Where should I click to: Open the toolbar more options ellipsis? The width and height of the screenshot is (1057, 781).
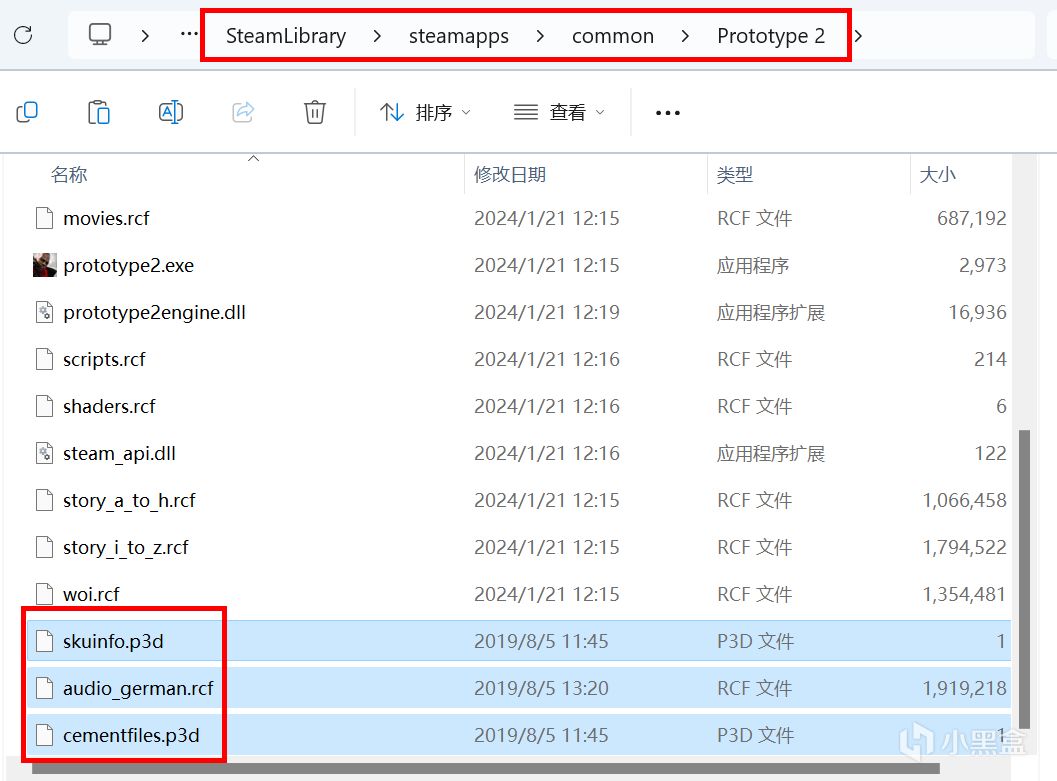[667, 113]
